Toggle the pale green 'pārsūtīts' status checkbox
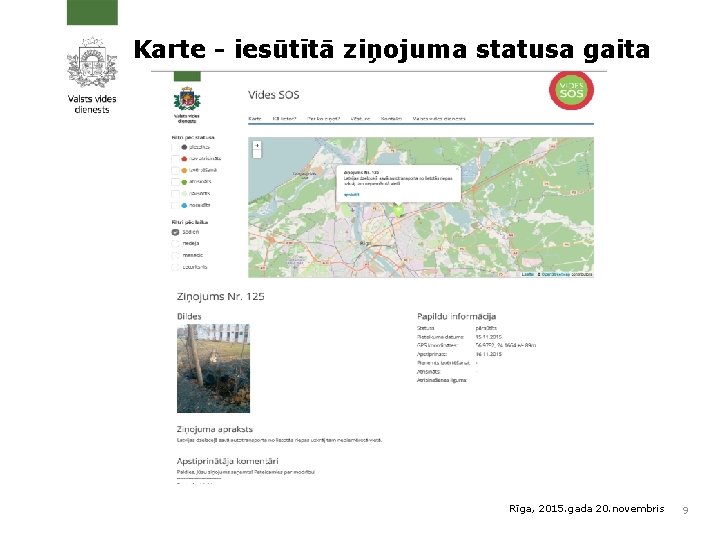 [175, 194]
